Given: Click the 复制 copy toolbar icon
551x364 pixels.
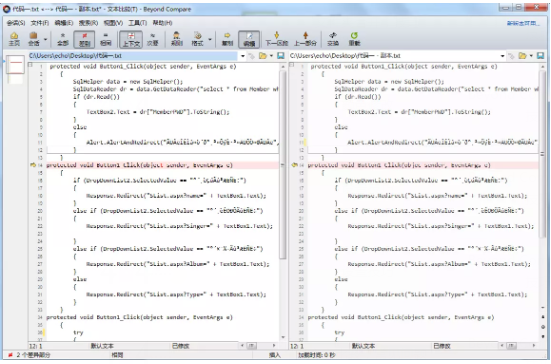Looking at the screenshot, I should [x=227, y=39].
